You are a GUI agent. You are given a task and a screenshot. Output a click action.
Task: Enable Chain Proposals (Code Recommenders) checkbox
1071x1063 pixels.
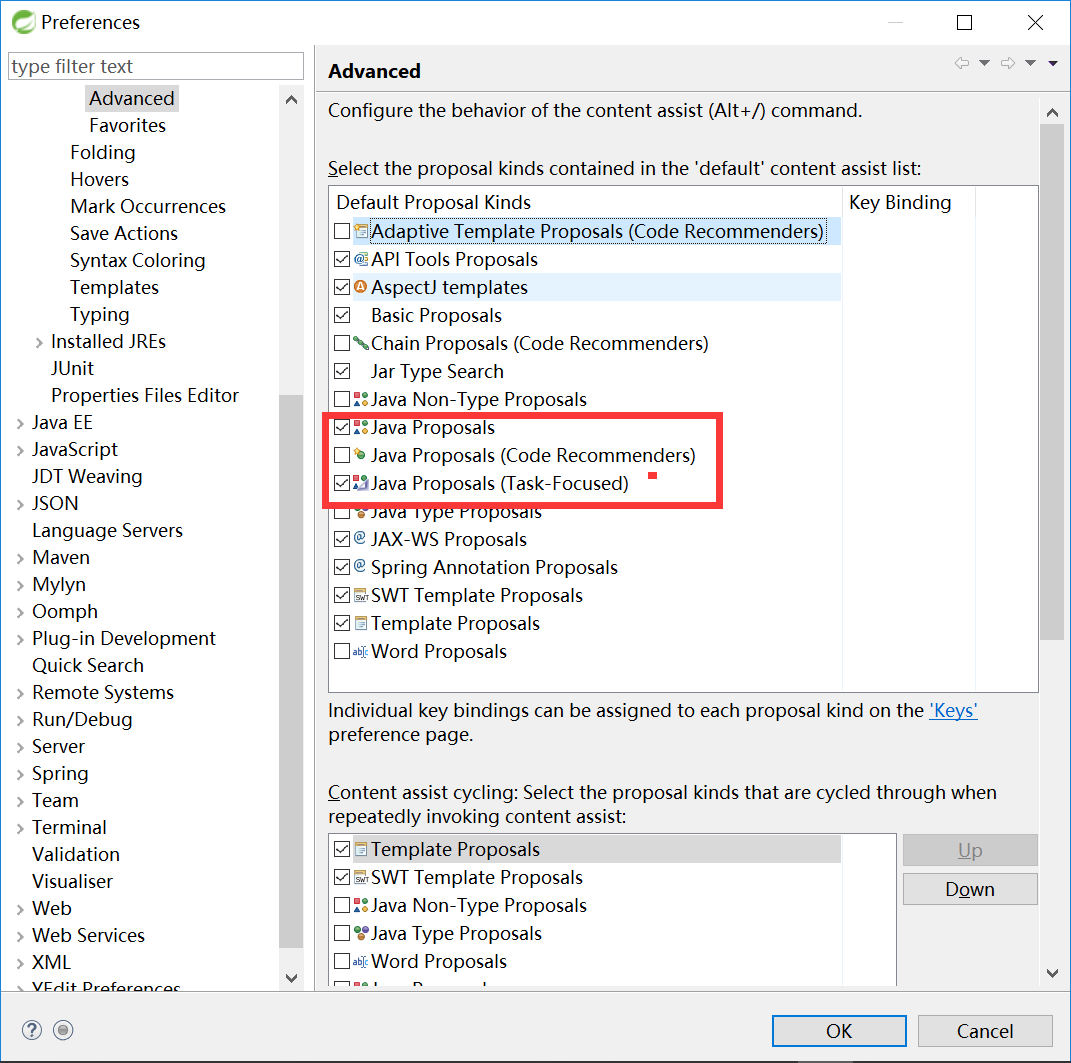pyautogui.click(x=342, y=343)
